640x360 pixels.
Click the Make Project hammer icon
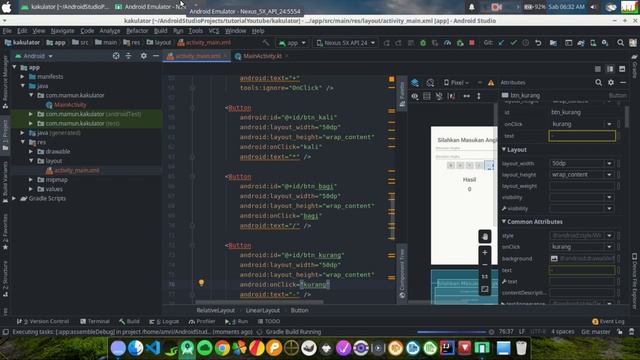tap(266, 42)
